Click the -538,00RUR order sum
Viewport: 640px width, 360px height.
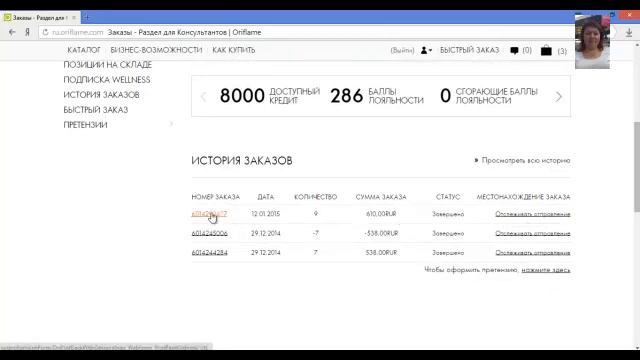click(x=381, y=233)
